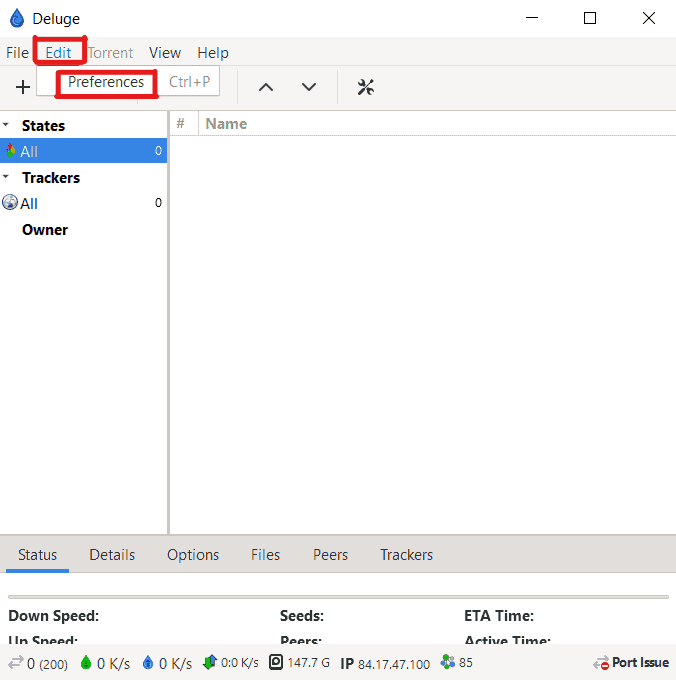This screenshot has height=680, width=676.
Task: Click the free disk space icon
Action: click(x=275, y=663)
